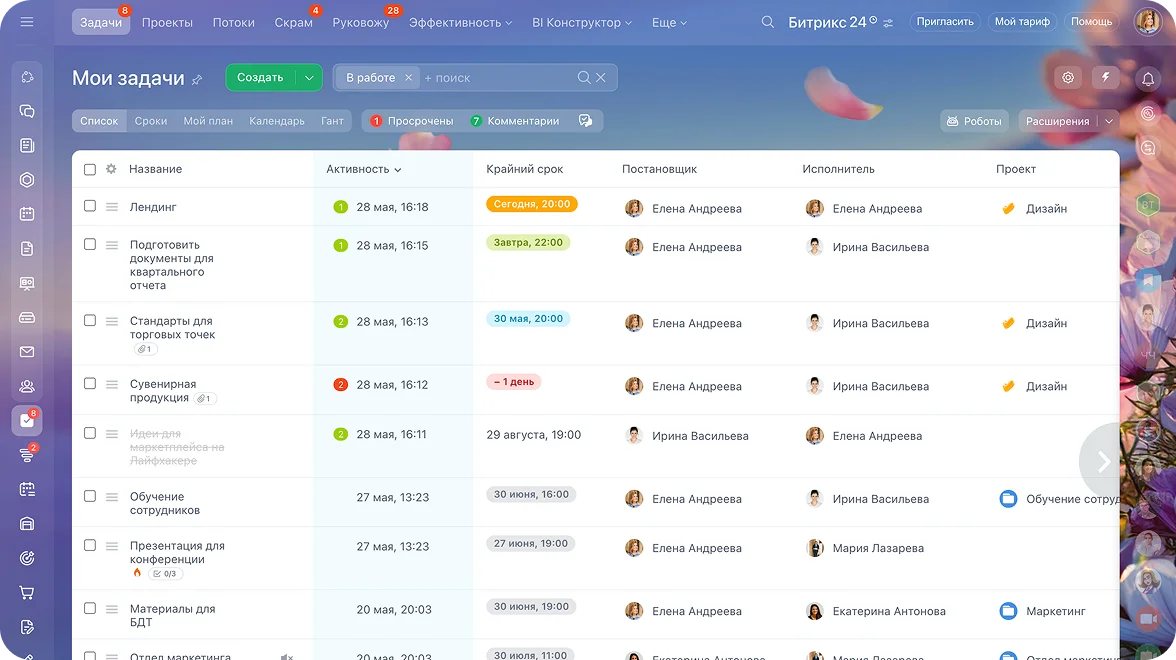Open the Расширения dropdown
Viewport: 1176px width, 660px height.
coord(1067,121)
